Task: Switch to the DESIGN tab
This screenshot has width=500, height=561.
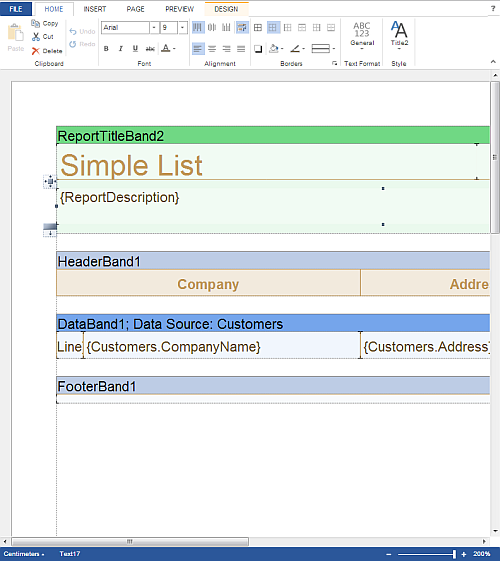Action: pyautogui.click(x=226, y=9)
